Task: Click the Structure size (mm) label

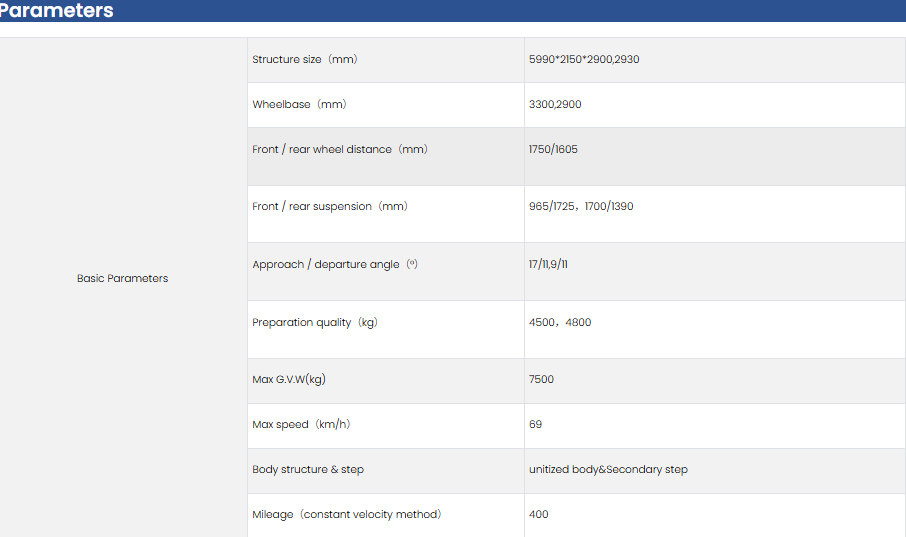Action: [x=304, y=59]
